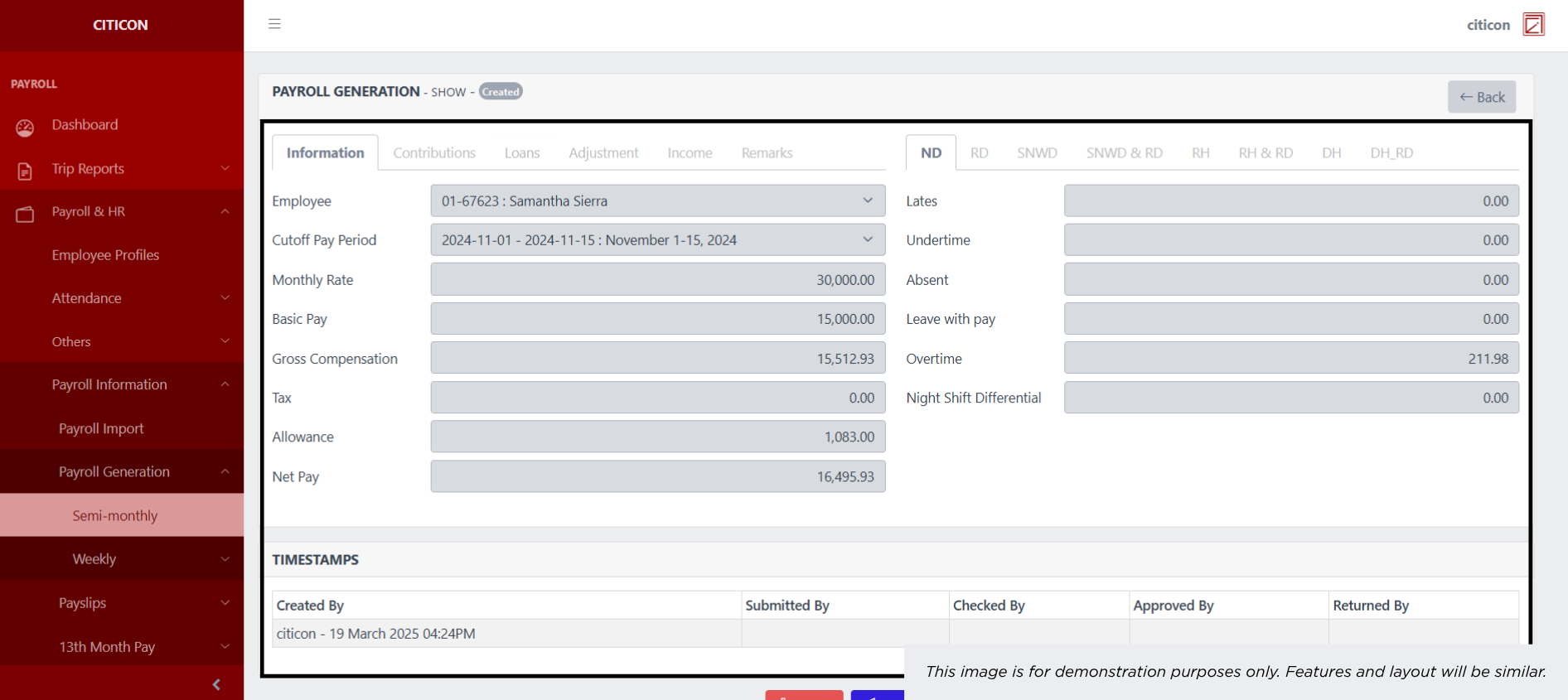Click the Overtime amount field
1568x700 pixels.
click(x=1291, y=359)
